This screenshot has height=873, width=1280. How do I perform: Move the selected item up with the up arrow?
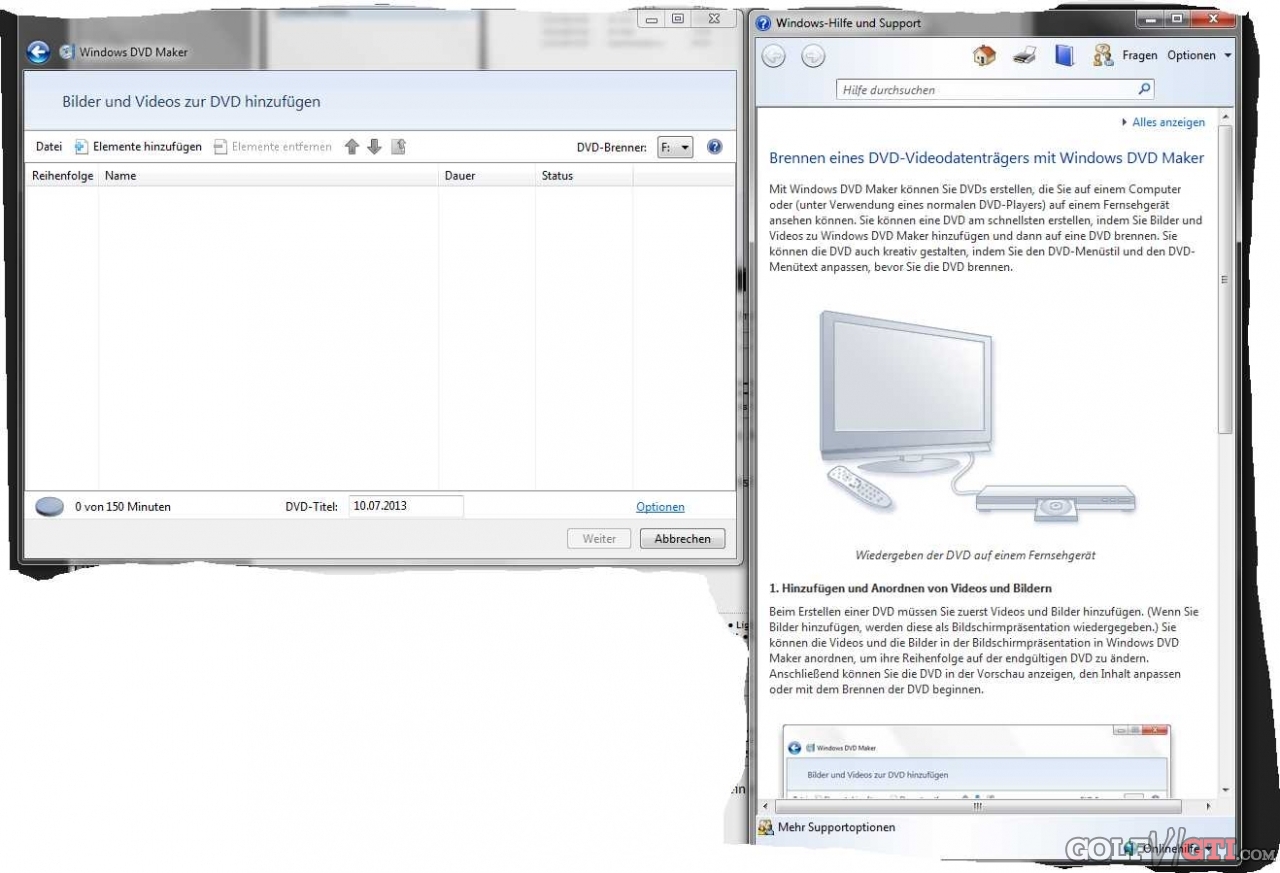pyautogui.click(x=352, y=147)
